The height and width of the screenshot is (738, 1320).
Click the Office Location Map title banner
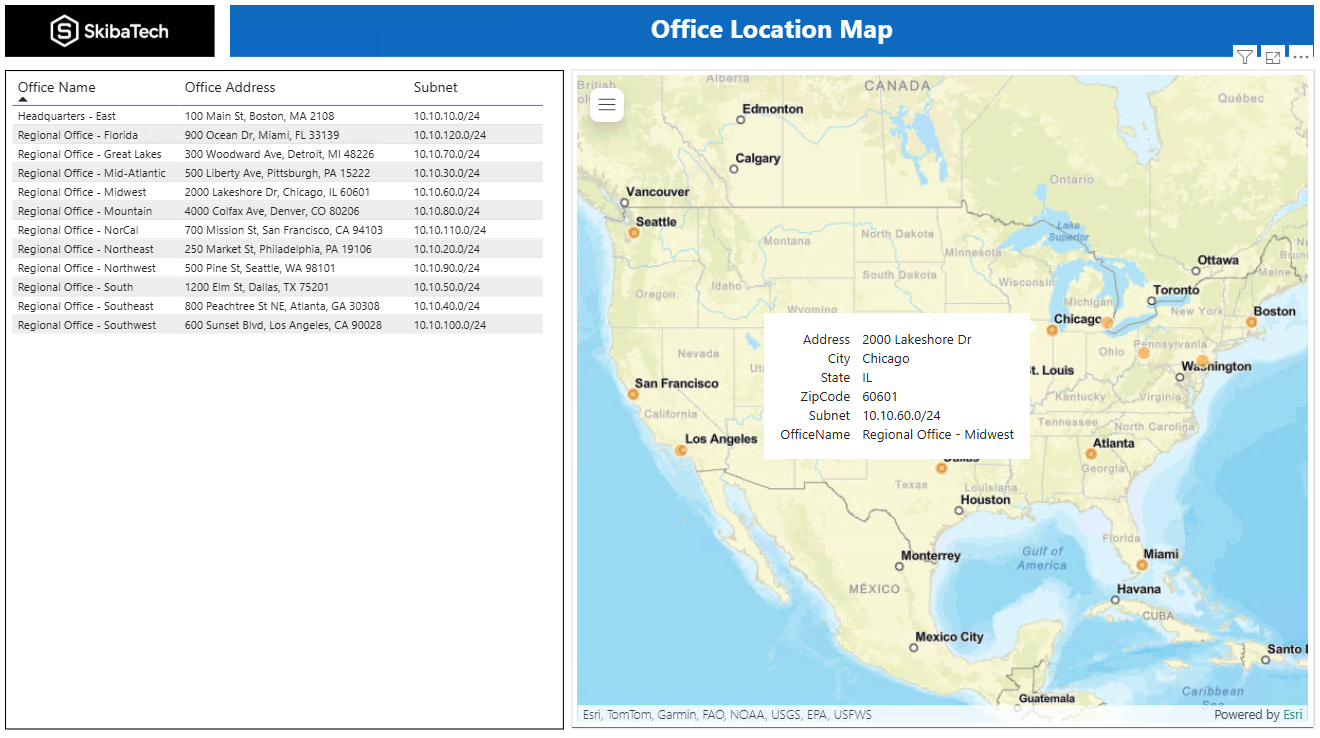click(770, 30)
